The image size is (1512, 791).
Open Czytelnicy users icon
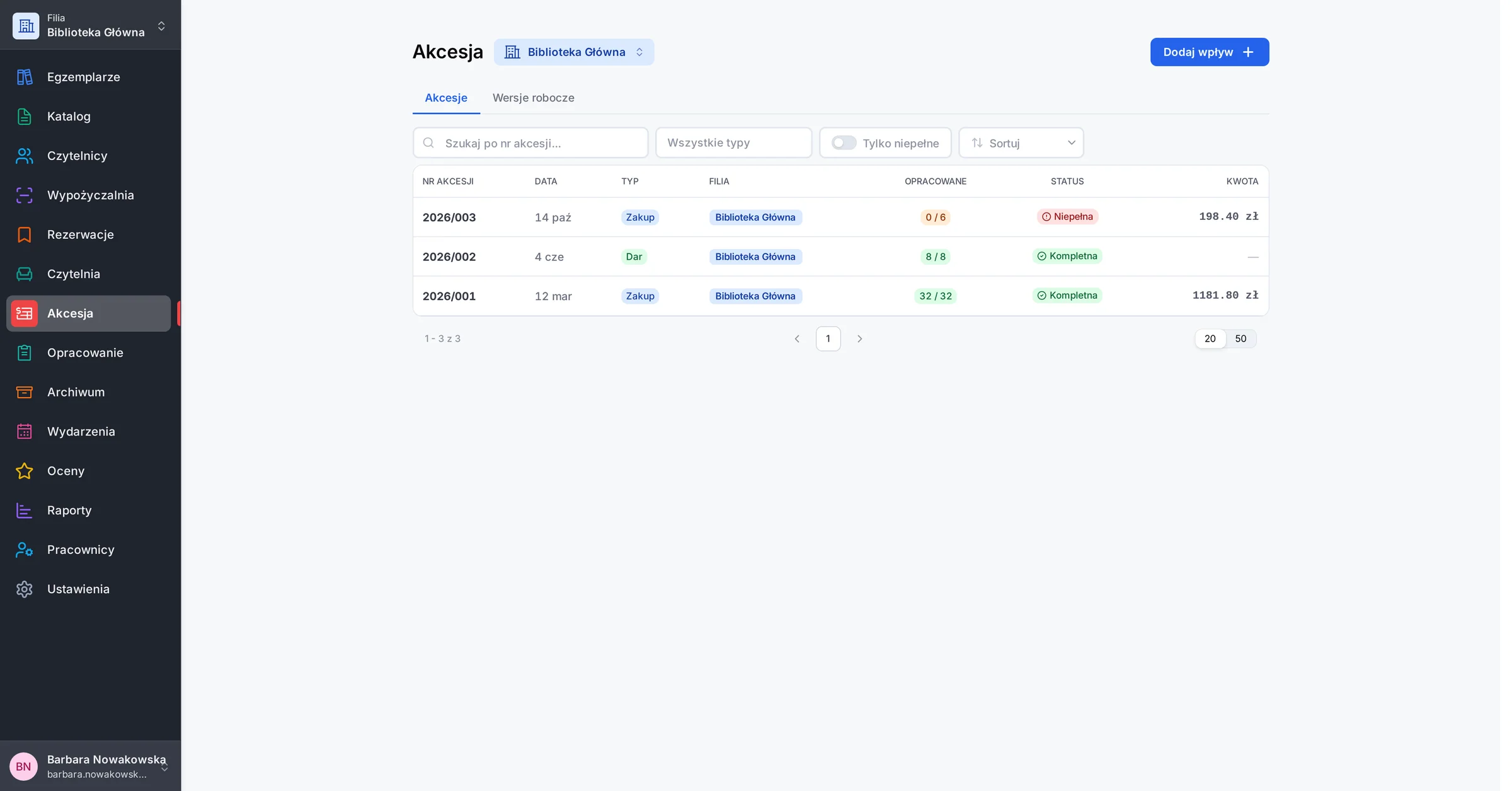click(25, 156)
